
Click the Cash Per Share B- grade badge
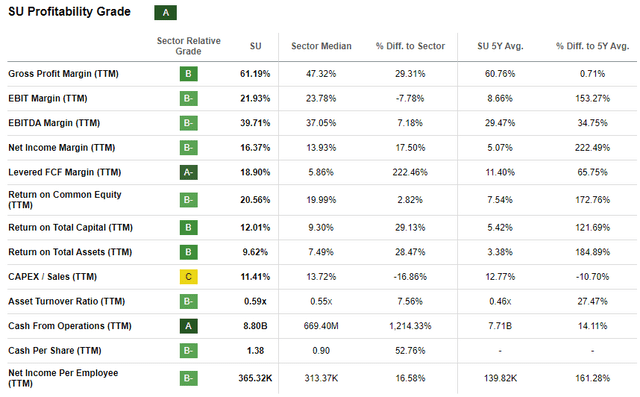(x=189, y=350)
